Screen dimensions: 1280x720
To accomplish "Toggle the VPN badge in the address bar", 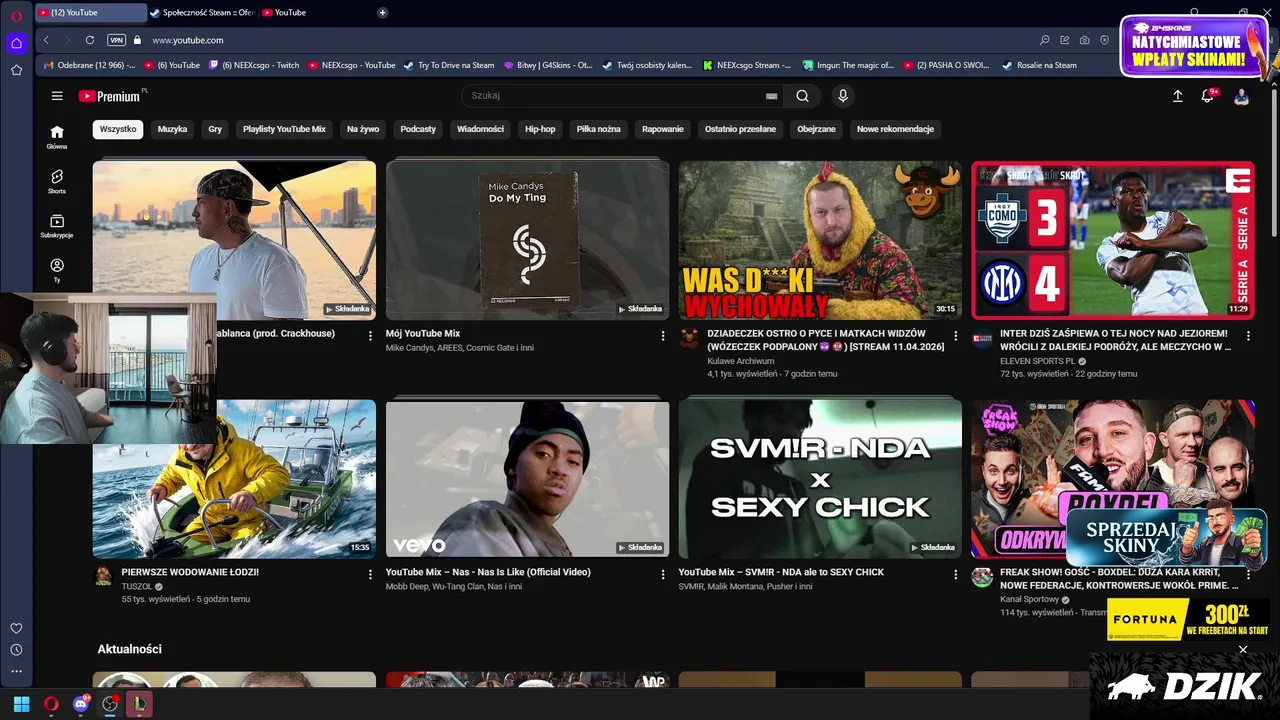I will click(117, 40).
